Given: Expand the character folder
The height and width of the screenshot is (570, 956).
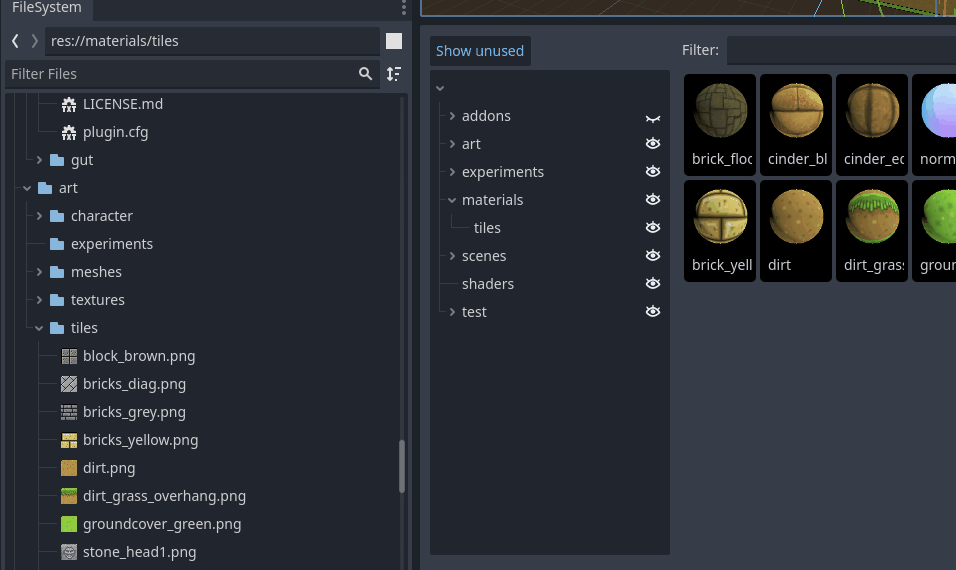Looking at the screenshot, I should (x=39, y=216).
